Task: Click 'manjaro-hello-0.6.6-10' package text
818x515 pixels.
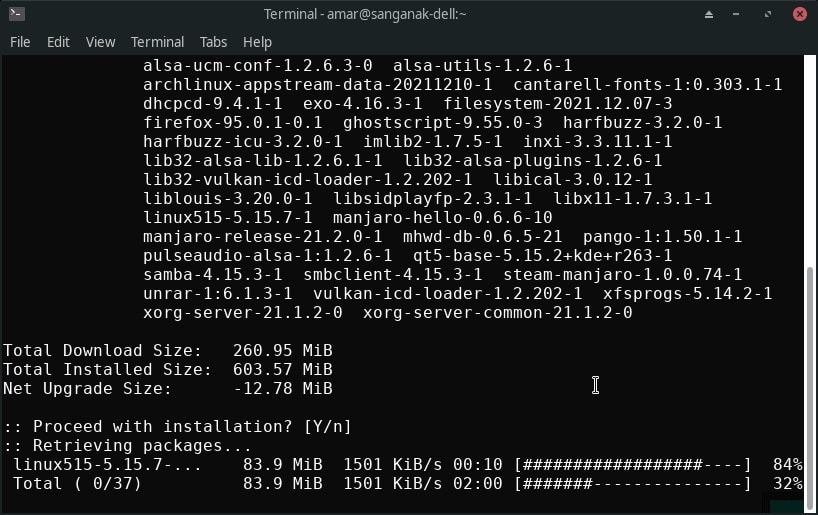Action: [x=442, y=218]
